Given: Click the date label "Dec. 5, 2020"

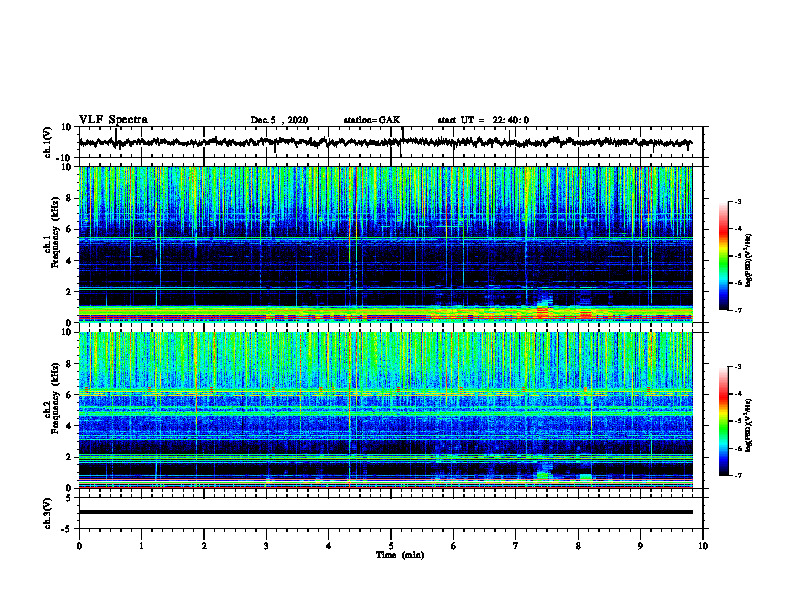Looking at the screenshot, I should coord(279,120).
